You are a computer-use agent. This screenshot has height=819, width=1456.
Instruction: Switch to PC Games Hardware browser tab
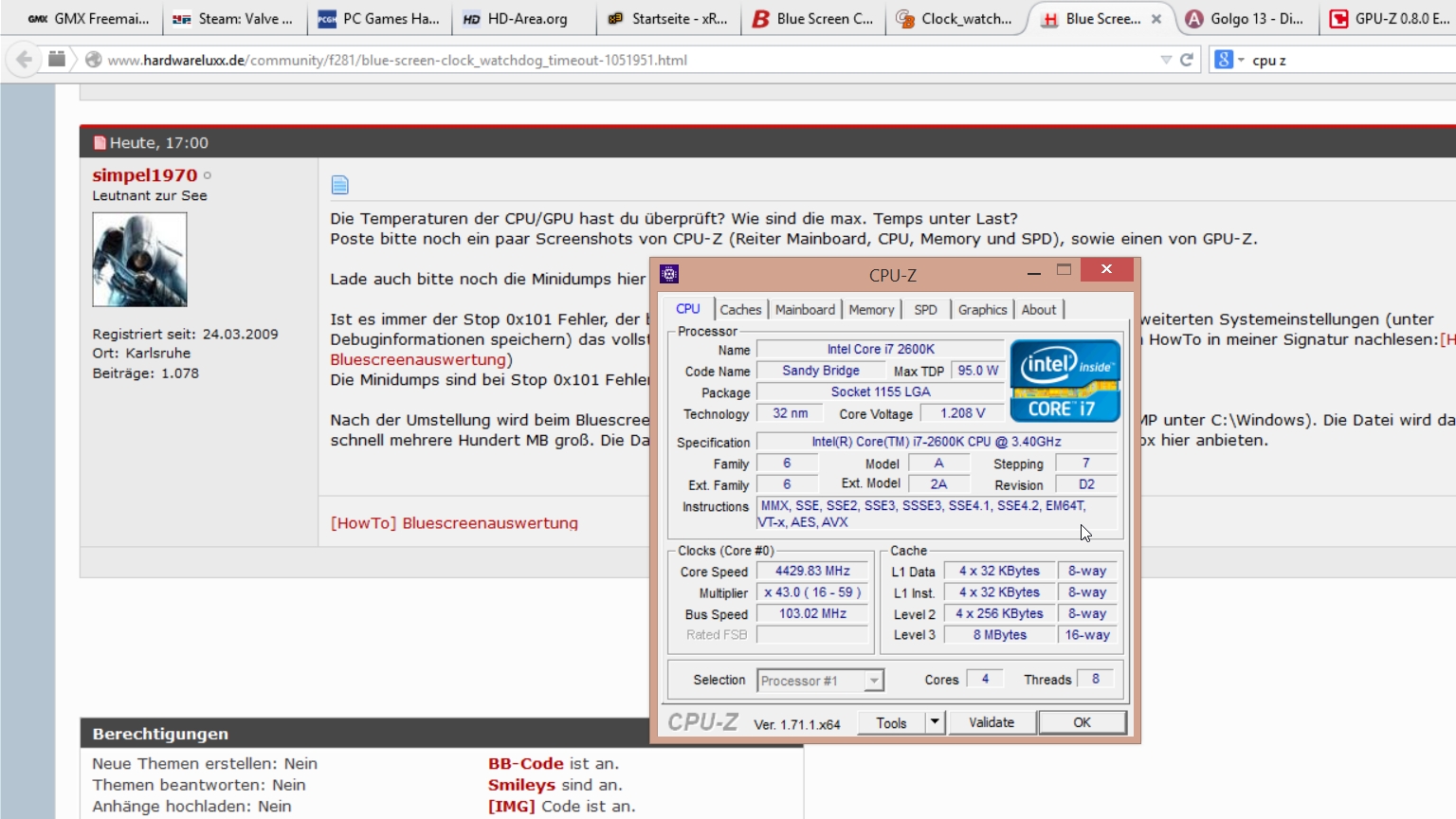(378, 19)
